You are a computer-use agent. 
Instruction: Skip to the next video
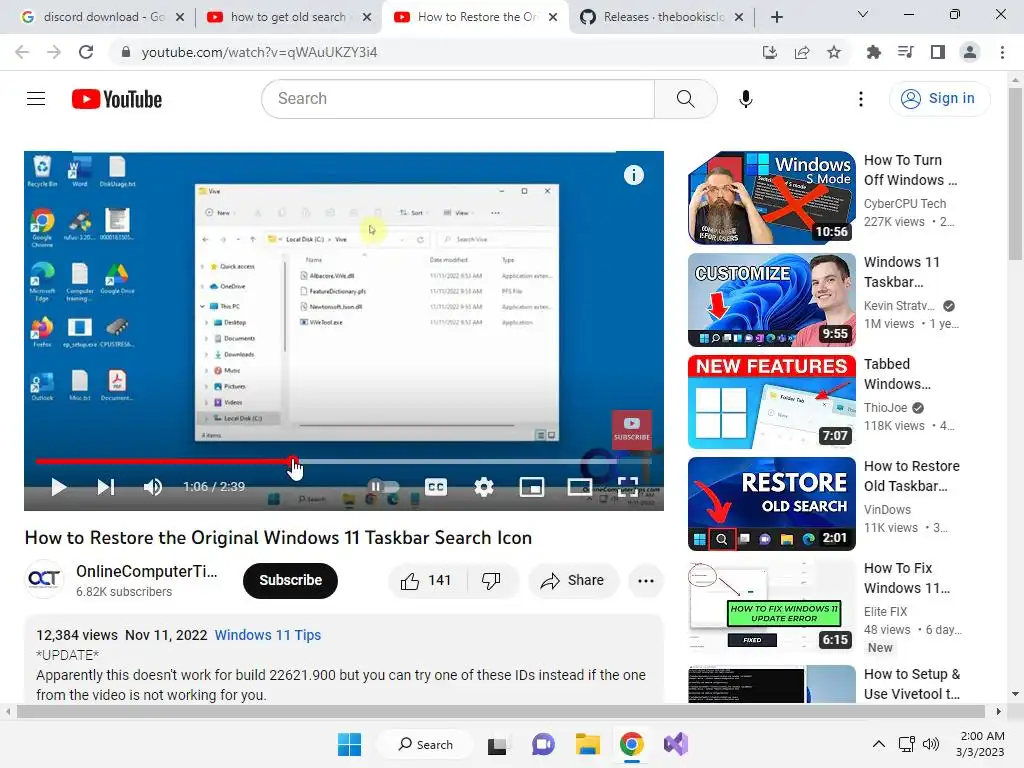pyautogui.click(x=106, y=487)
